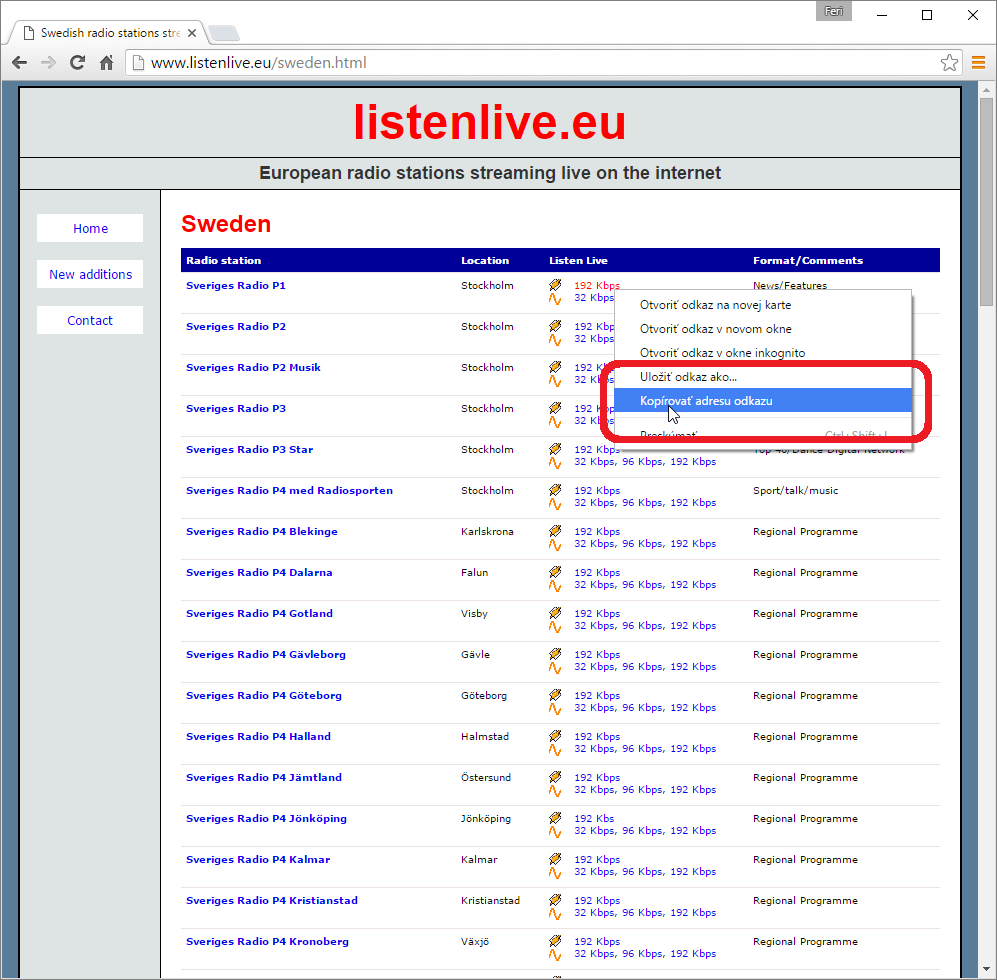Click the Winamp icon for P4 Kronoberg
Image resolution: width=997 pixels, height=980 pixels.
click(555, 941)
